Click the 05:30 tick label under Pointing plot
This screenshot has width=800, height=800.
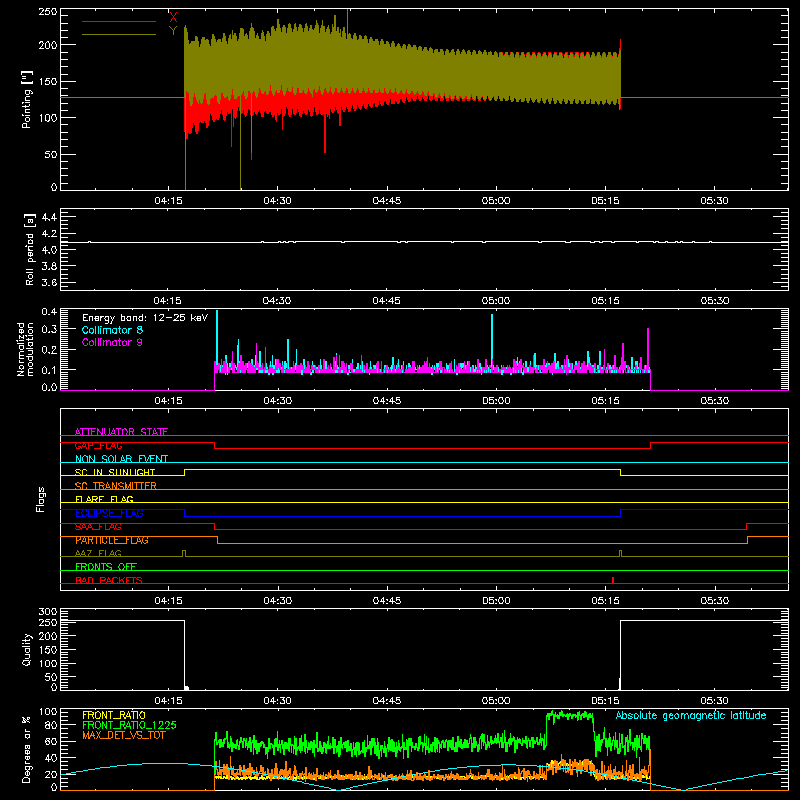tap(714, 201)
